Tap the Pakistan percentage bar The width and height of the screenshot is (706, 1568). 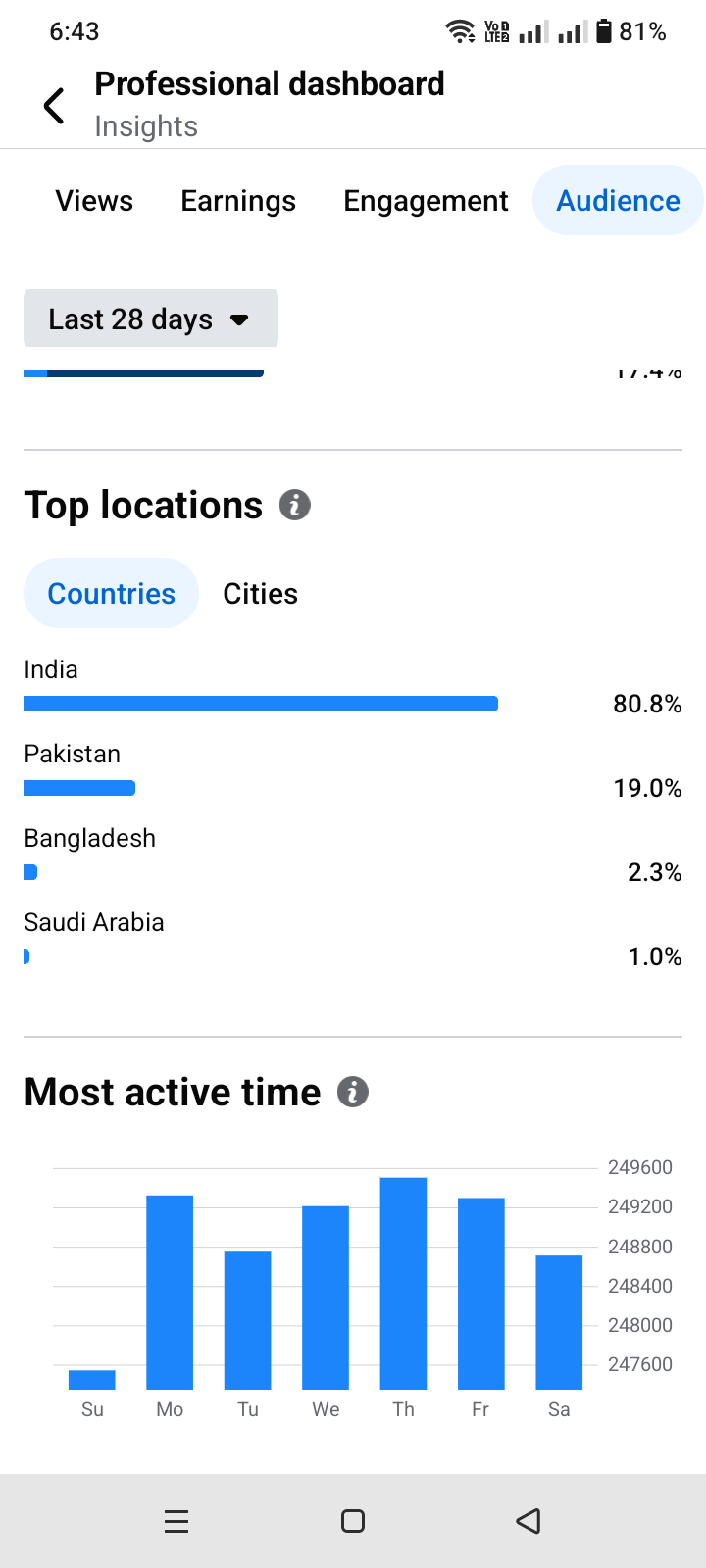(x=79, y=788)
